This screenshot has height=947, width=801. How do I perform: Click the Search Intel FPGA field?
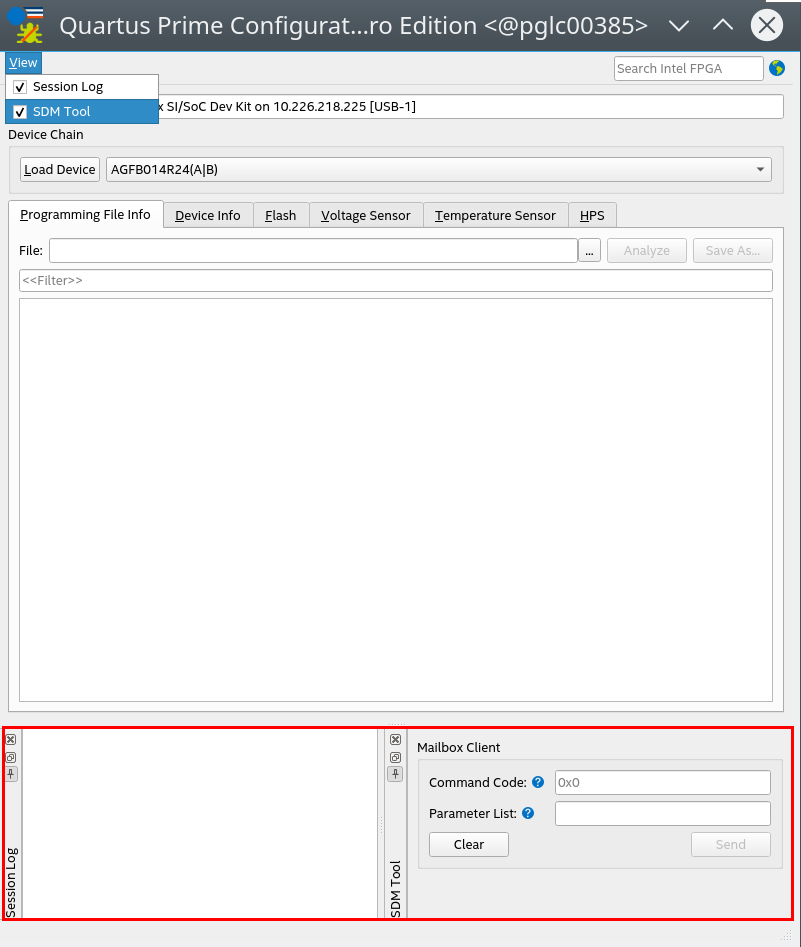(x=689, y=68)
